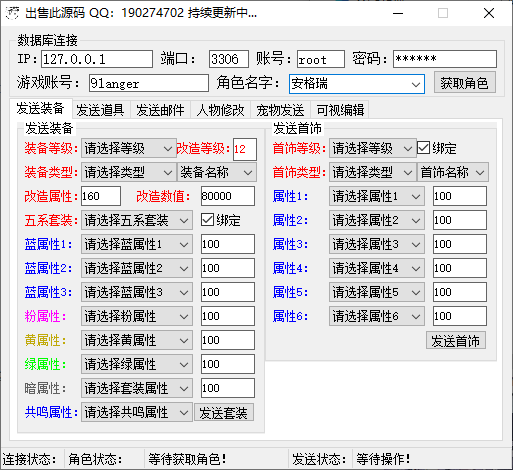Viewport: 513px width, 470px height.
Task: Click value field for 属性1 in 发送首饰
Action: pos(460,196)
